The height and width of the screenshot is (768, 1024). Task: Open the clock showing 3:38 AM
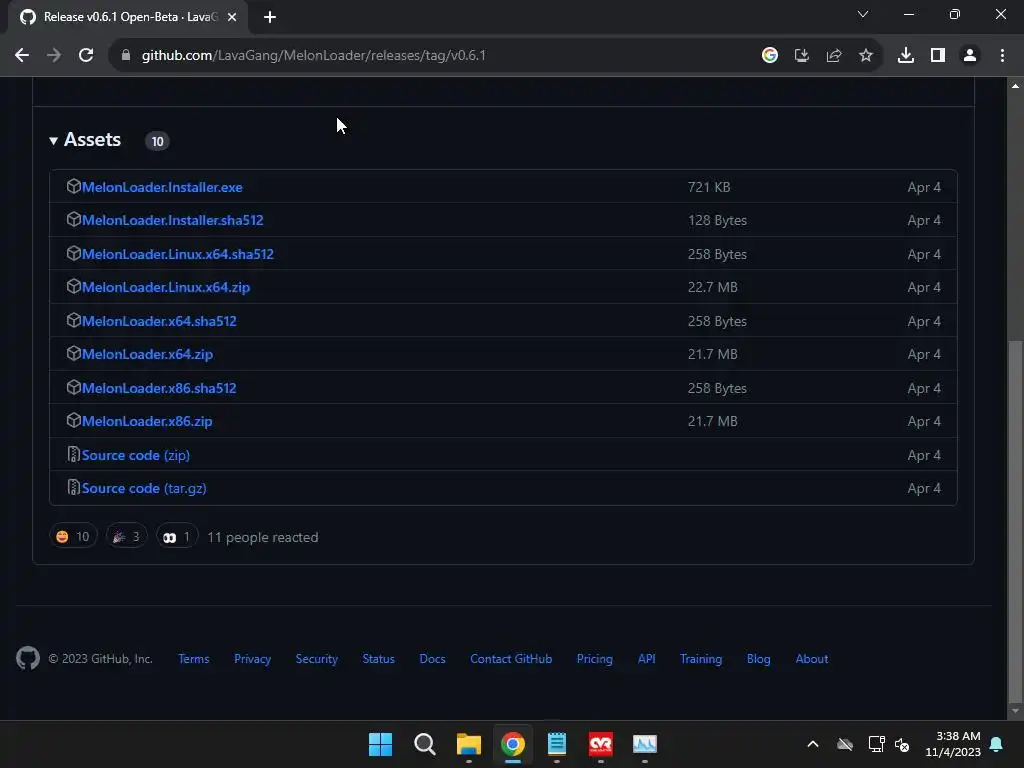pos(953,744)
